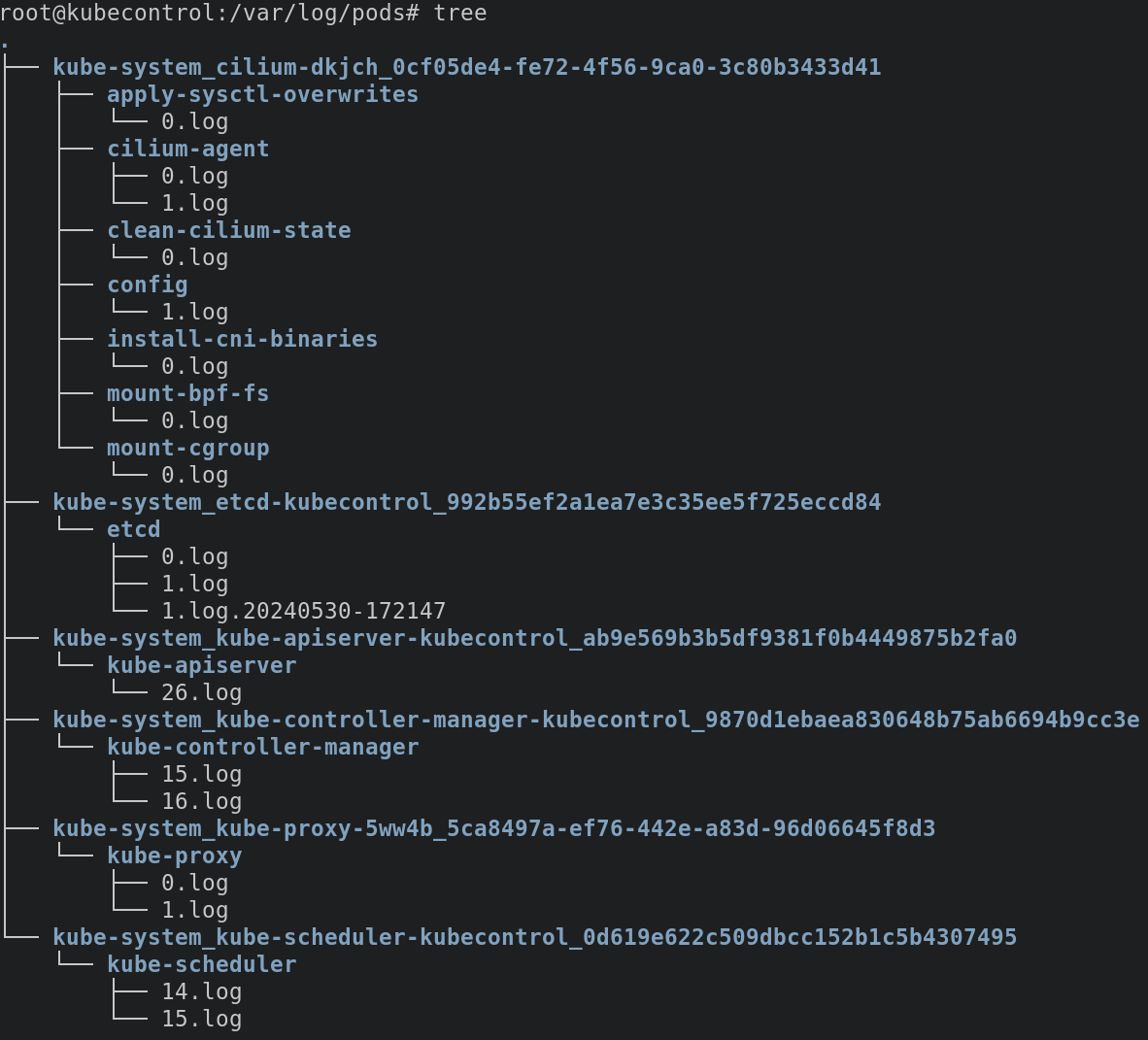Select the mount-bpf-fs directory

point(187,393)
